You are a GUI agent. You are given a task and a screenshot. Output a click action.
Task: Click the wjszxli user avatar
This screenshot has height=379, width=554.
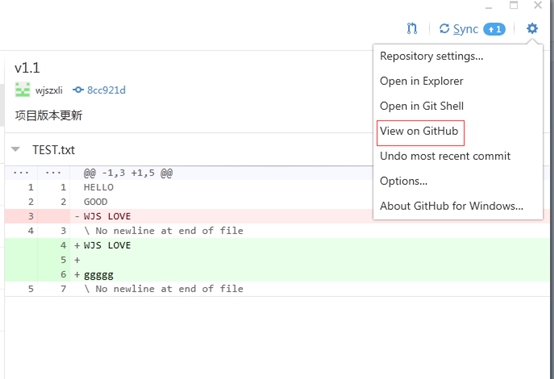click(23, 90)
